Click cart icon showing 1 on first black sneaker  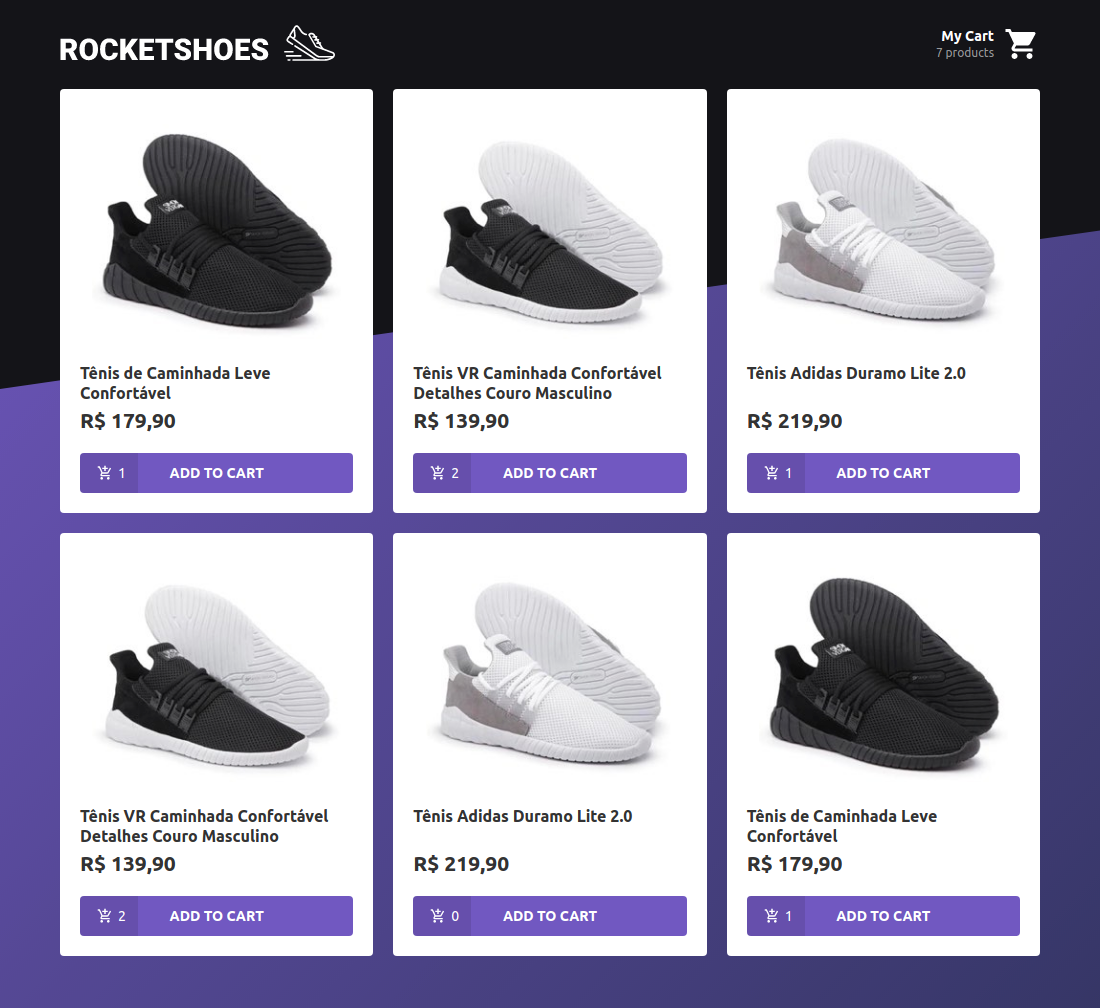point(105,473)
